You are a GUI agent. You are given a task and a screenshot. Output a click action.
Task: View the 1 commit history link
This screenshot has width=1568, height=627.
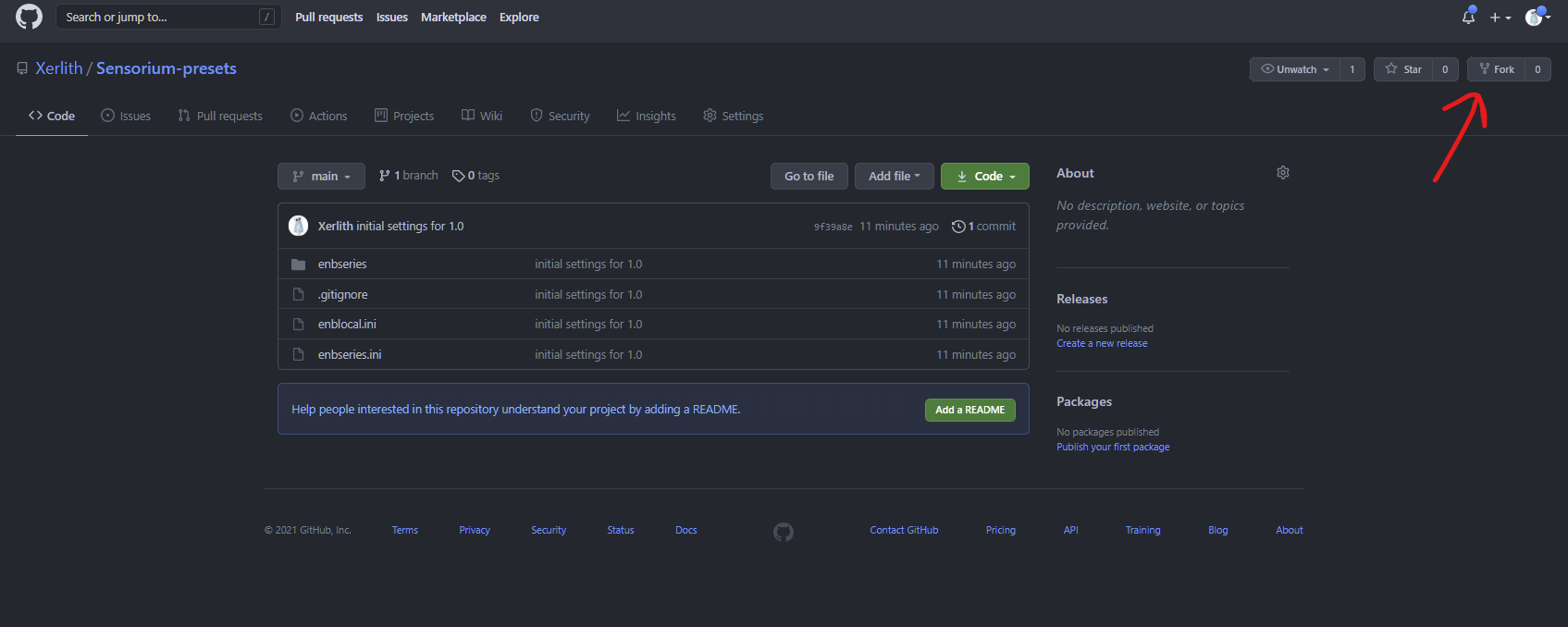tap(983, 227)
